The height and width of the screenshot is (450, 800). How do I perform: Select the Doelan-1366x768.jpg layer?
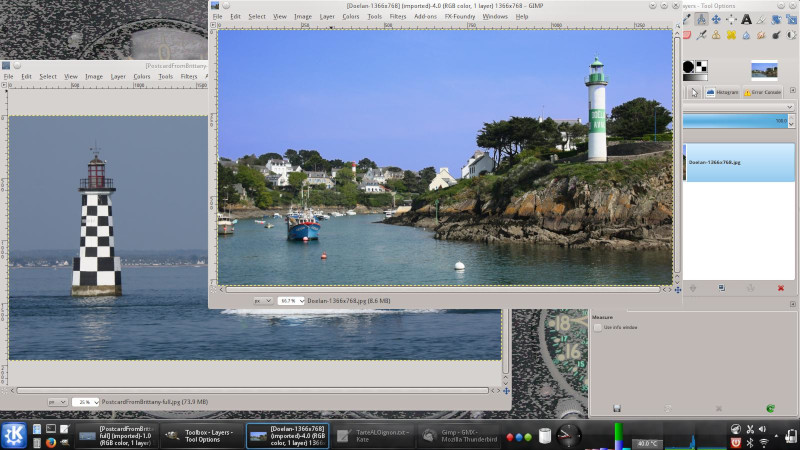coord(738,162)
